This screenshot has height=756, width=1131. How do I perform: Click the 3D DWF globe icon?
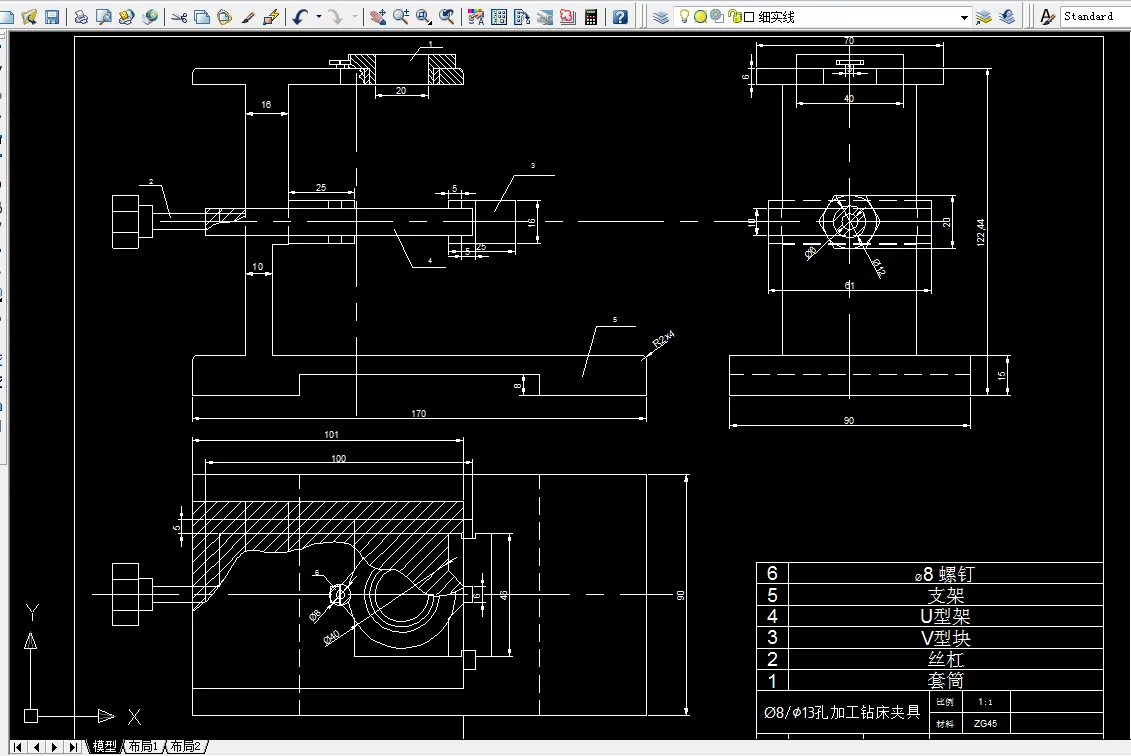click(x=150, y=17)
